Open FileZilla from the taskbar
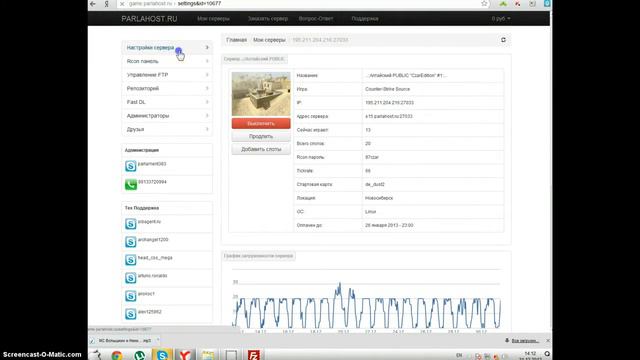640x360 pixels. click(254, 355)
